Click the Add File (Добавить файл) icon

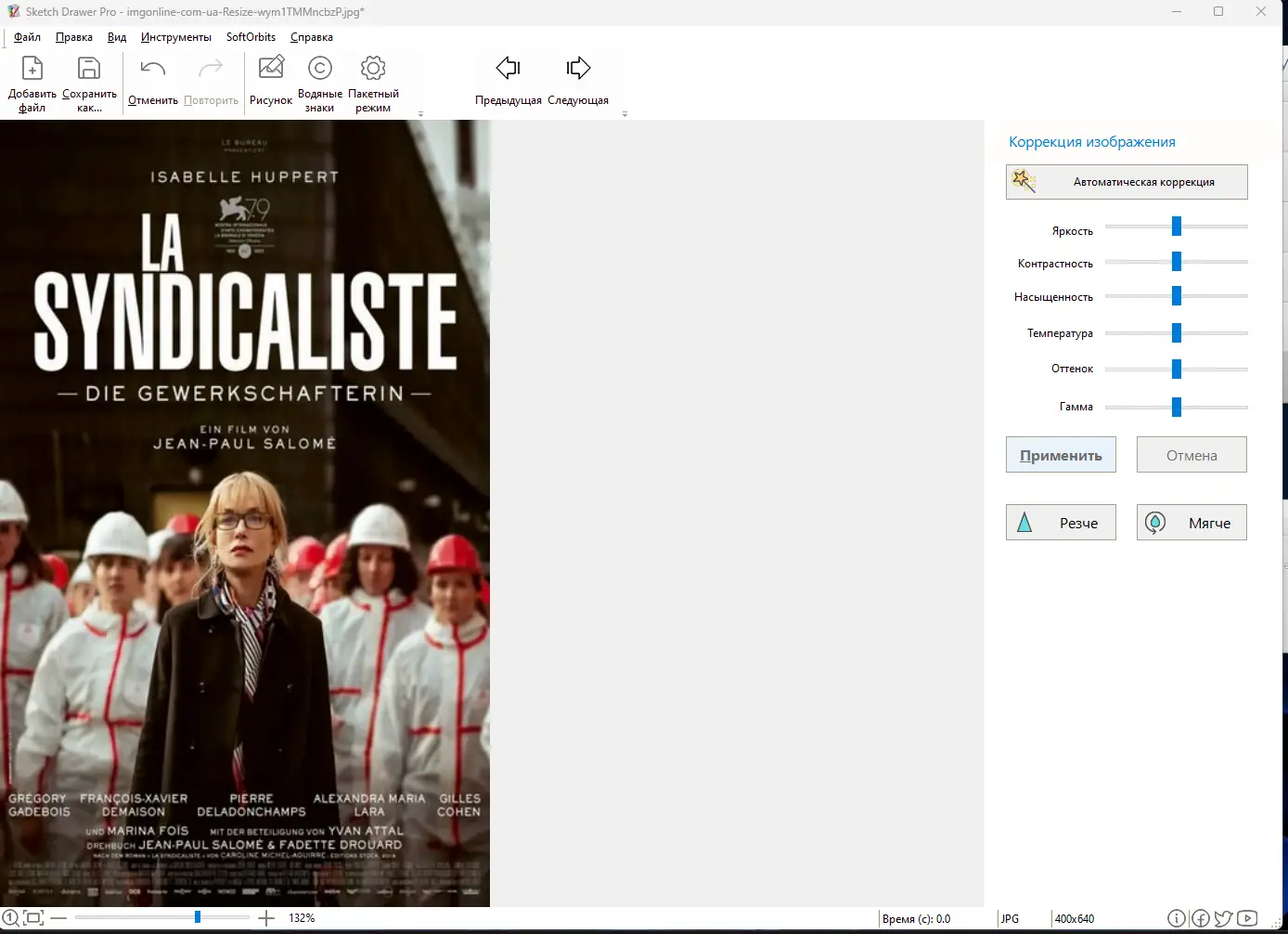click(x=32, y=71)
